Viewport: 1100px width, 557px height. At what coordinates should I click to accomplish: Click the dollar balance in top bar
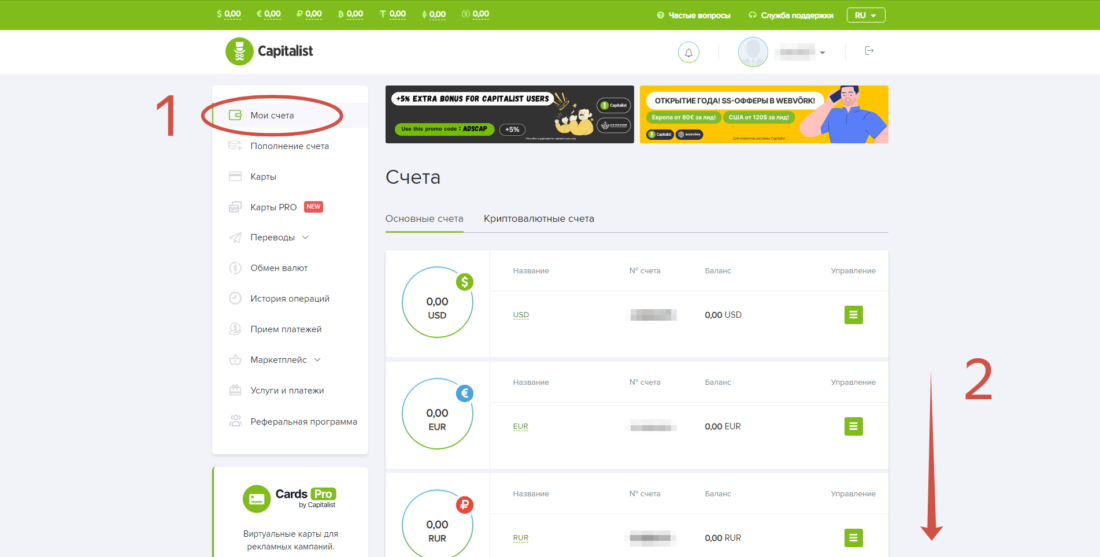pyautogui.click(x=229, y=14)
